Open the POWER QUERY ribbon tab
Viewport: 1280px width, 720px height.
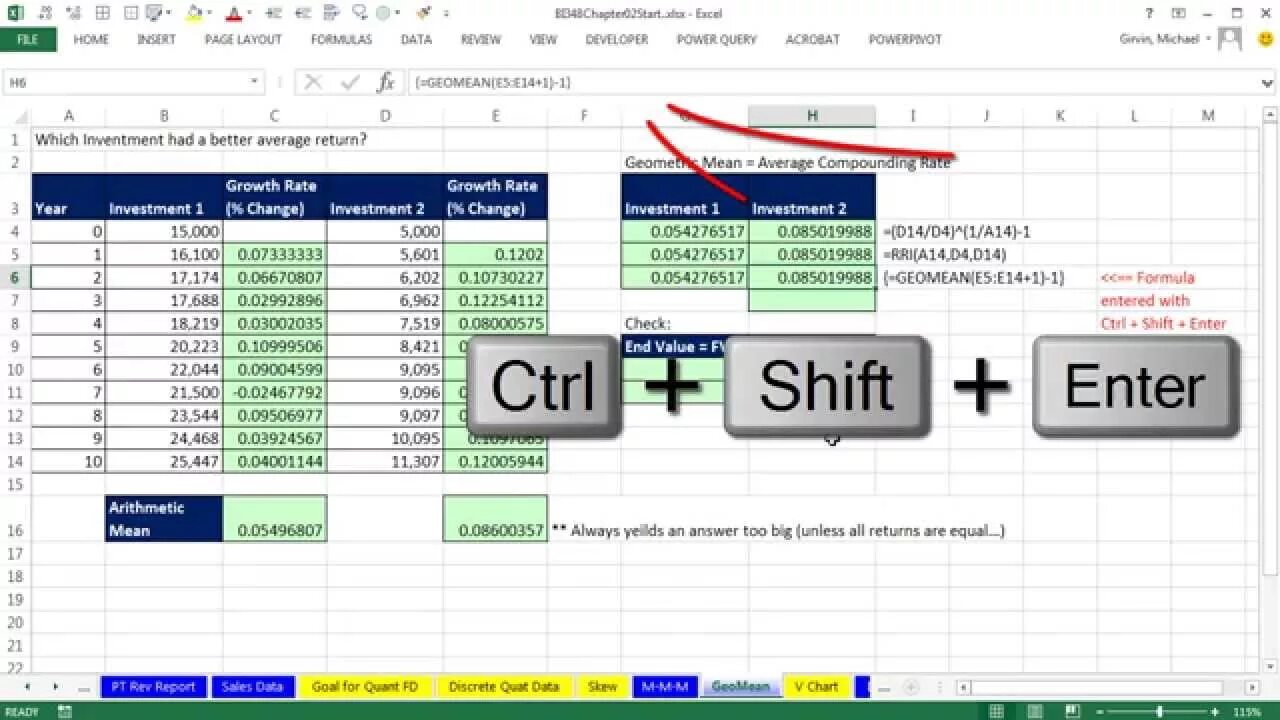click(716, 40)
